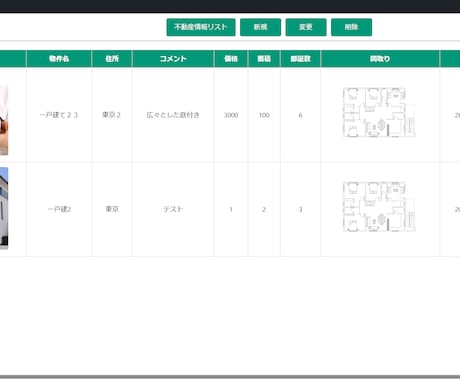The width and height of the screenshot is (460, 380).
Task: Click the 間取り column header
Action: pyautogui.click(x=380, y=59)
